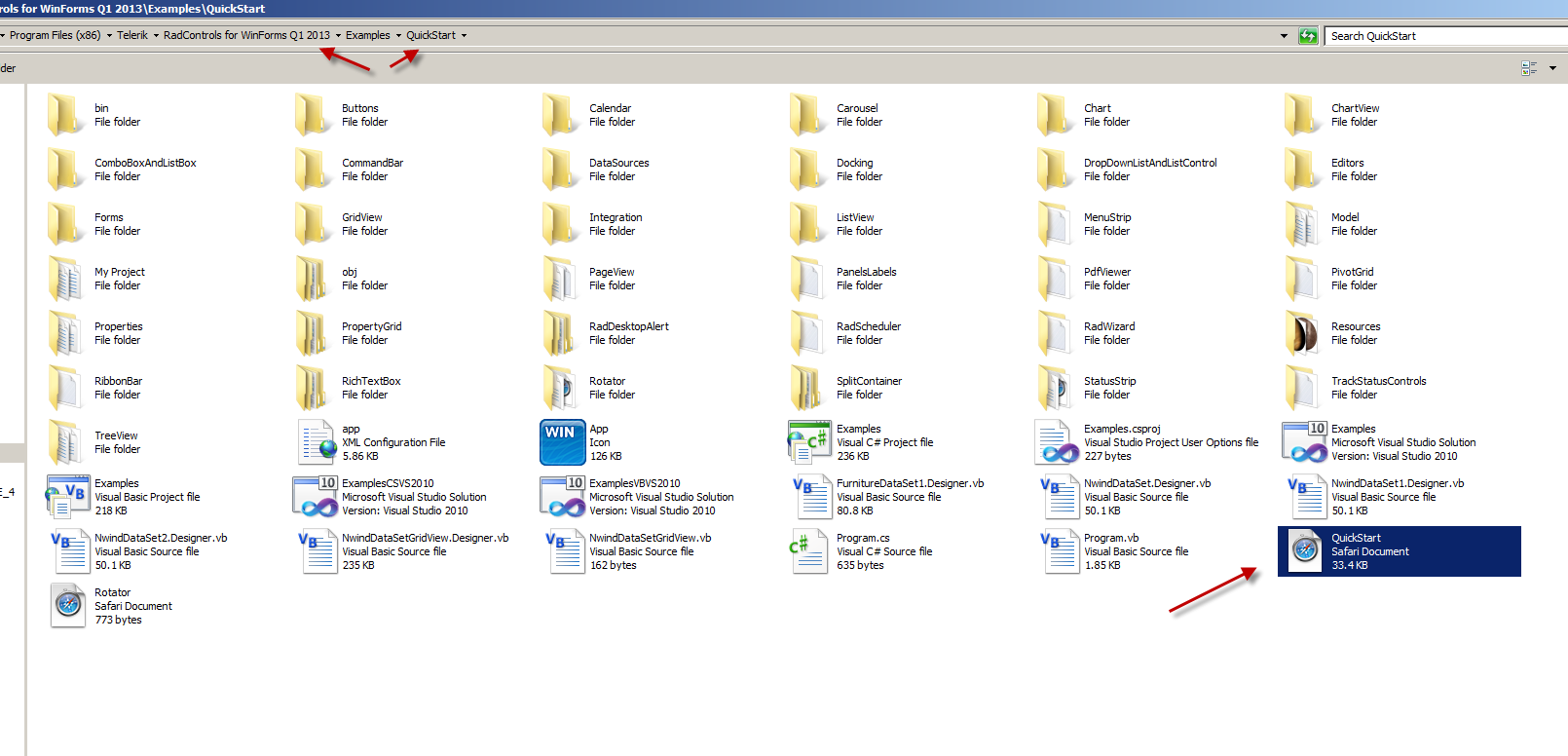Select the SplitContainer folder name

point(869,381)
